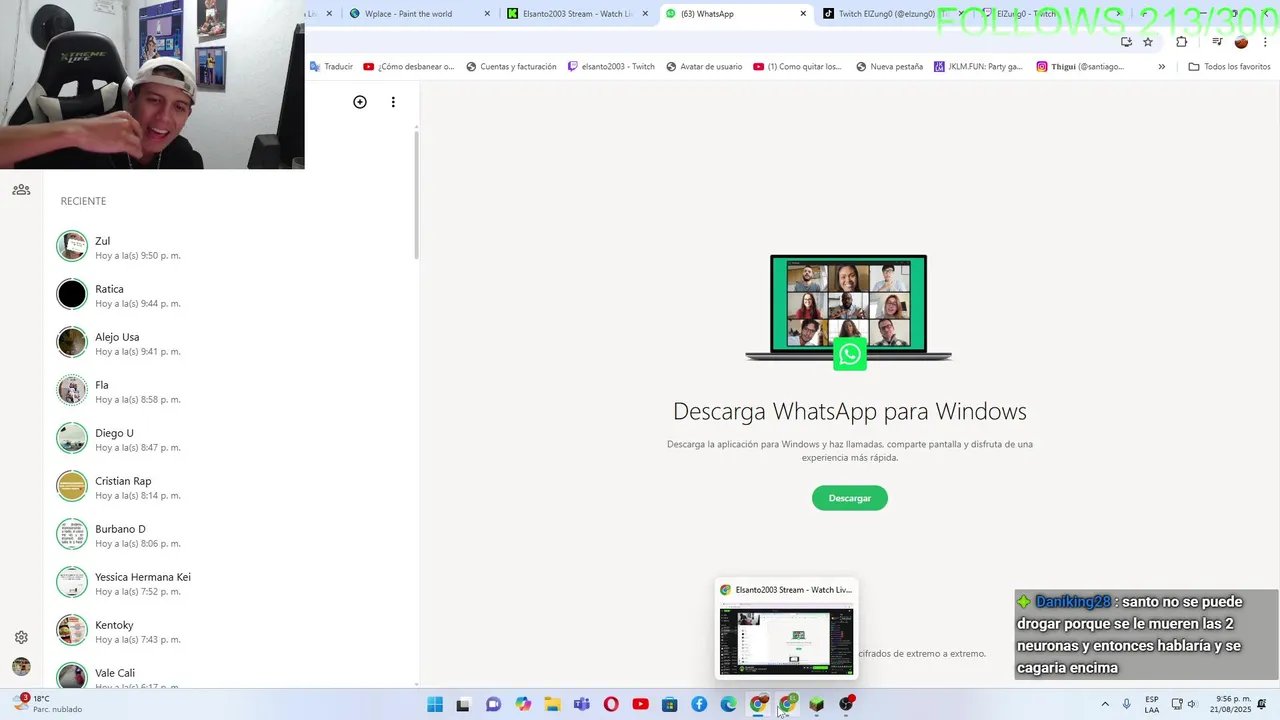This screenshot has height=720, width=1280.
Task: Open Cómo desbanear bookmark
Action: click(x=408, y=67)
